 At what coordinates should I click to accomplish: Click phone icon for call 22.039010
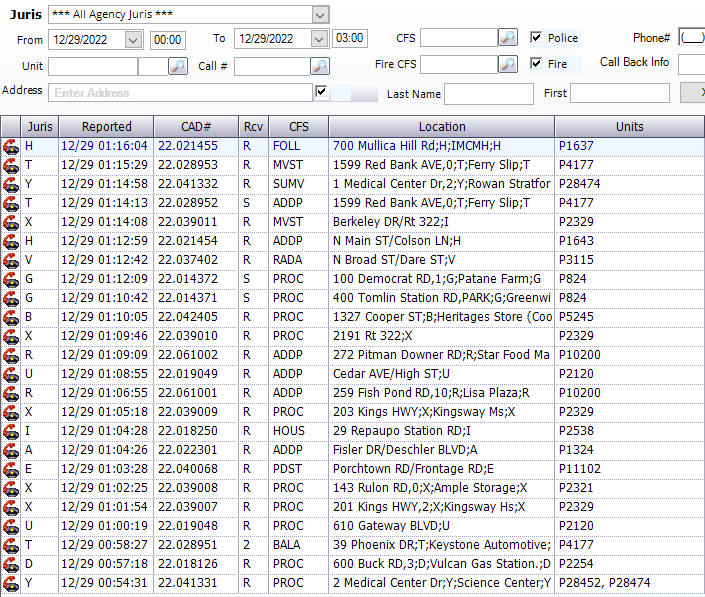11,336
